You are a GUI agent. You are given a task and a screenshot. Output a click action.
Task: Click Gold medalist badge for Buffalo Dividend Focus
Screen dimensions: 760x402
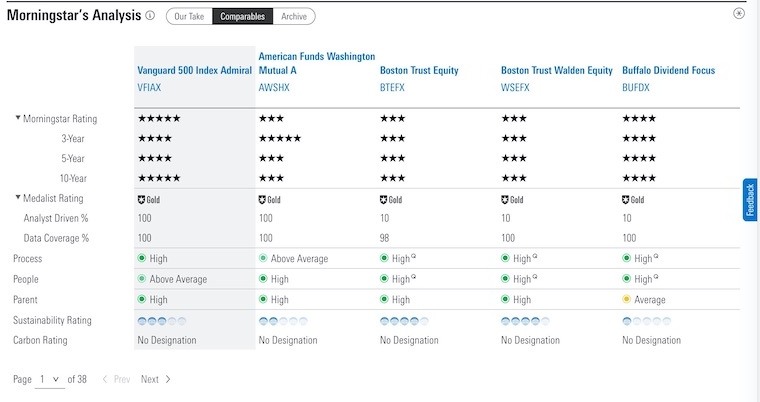pyautogui.click(x=633, y=199)
